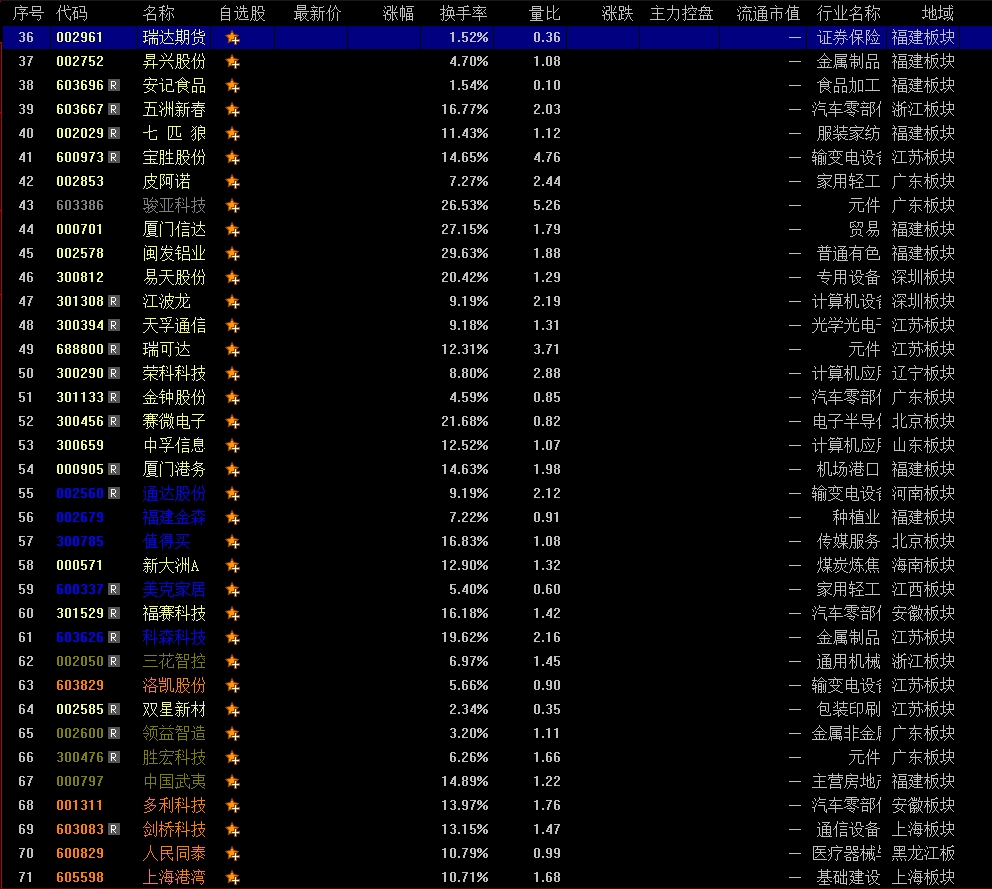
Task: Click the star icon for 赛微电子
Action: 233,422
